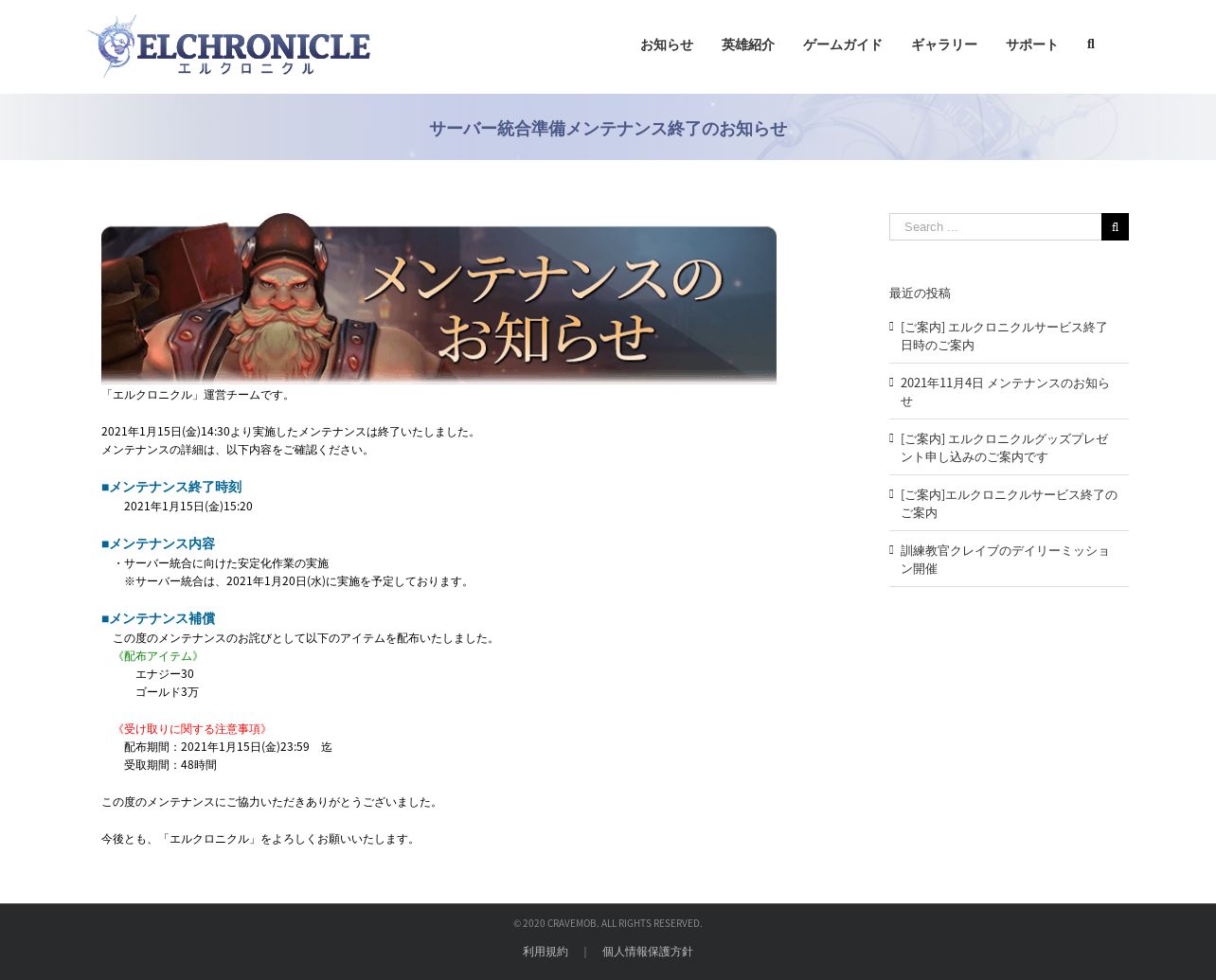
Task: Open the 利用規約 footer link
Action: pyautogui.click(x=545, y=952)
